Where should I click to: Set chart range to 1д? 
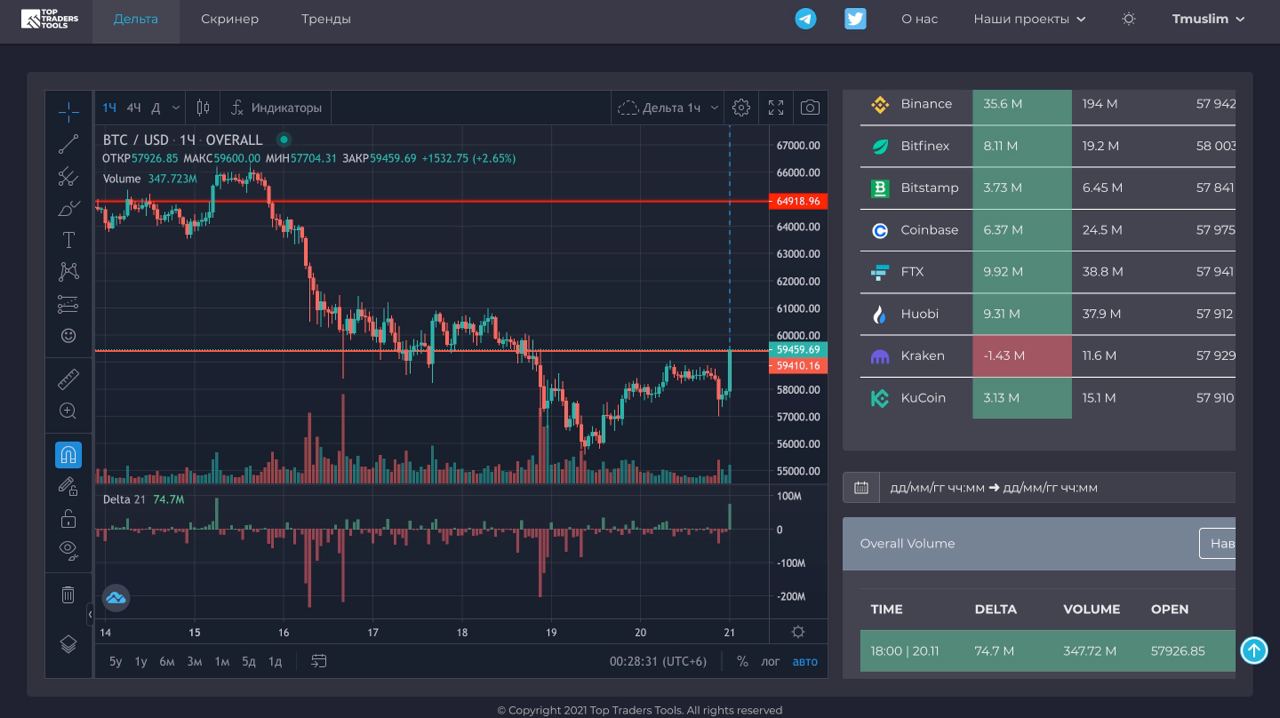(x=275, y=661)
